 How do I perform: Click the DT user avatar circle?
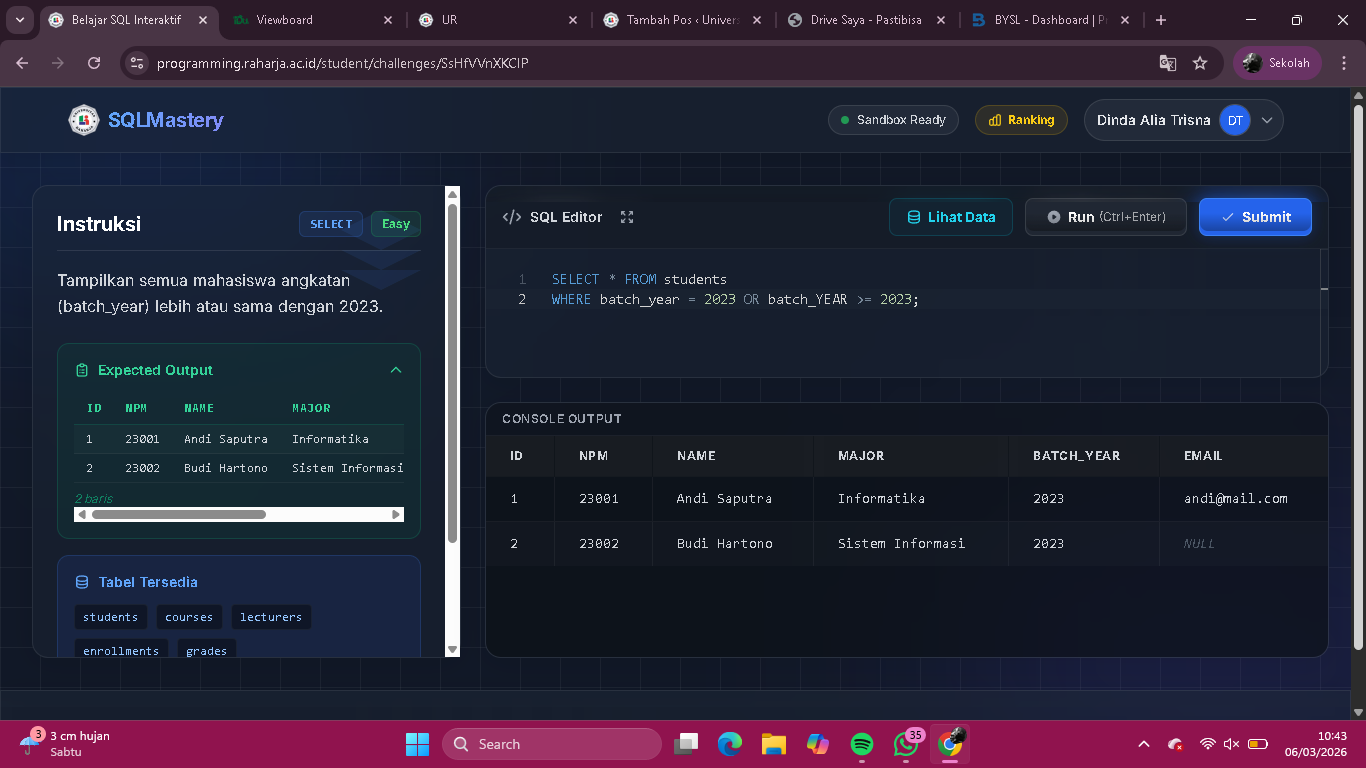click(1235, 120)
